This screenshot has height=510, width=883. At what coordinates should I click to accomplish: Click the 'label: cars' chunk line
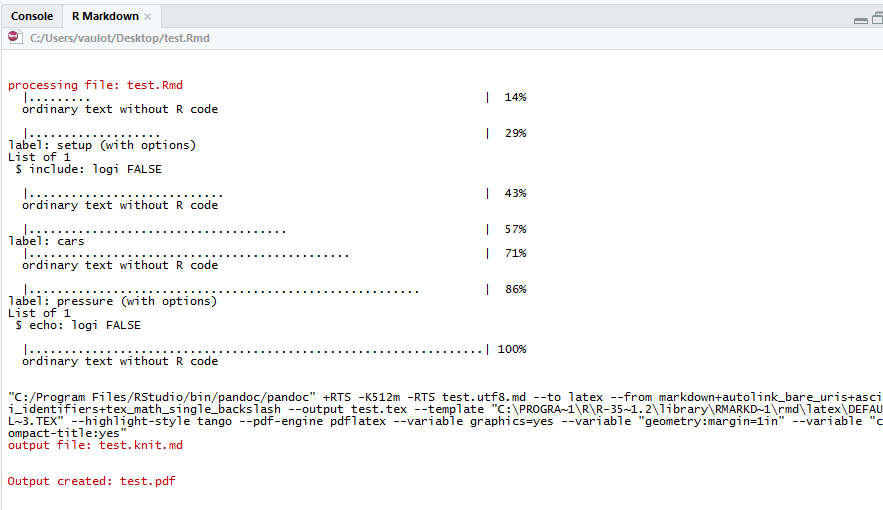point(46,241)
